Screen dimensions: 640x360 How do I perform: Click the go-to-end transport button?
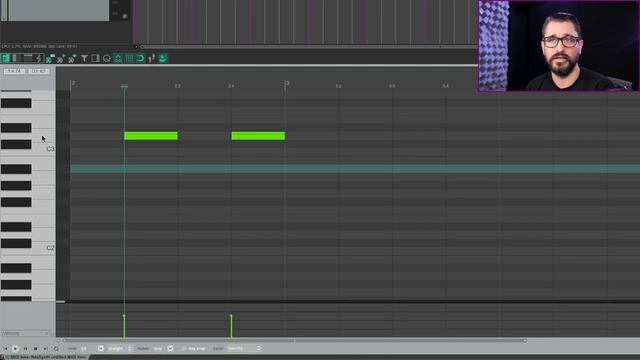coord(45,349)
